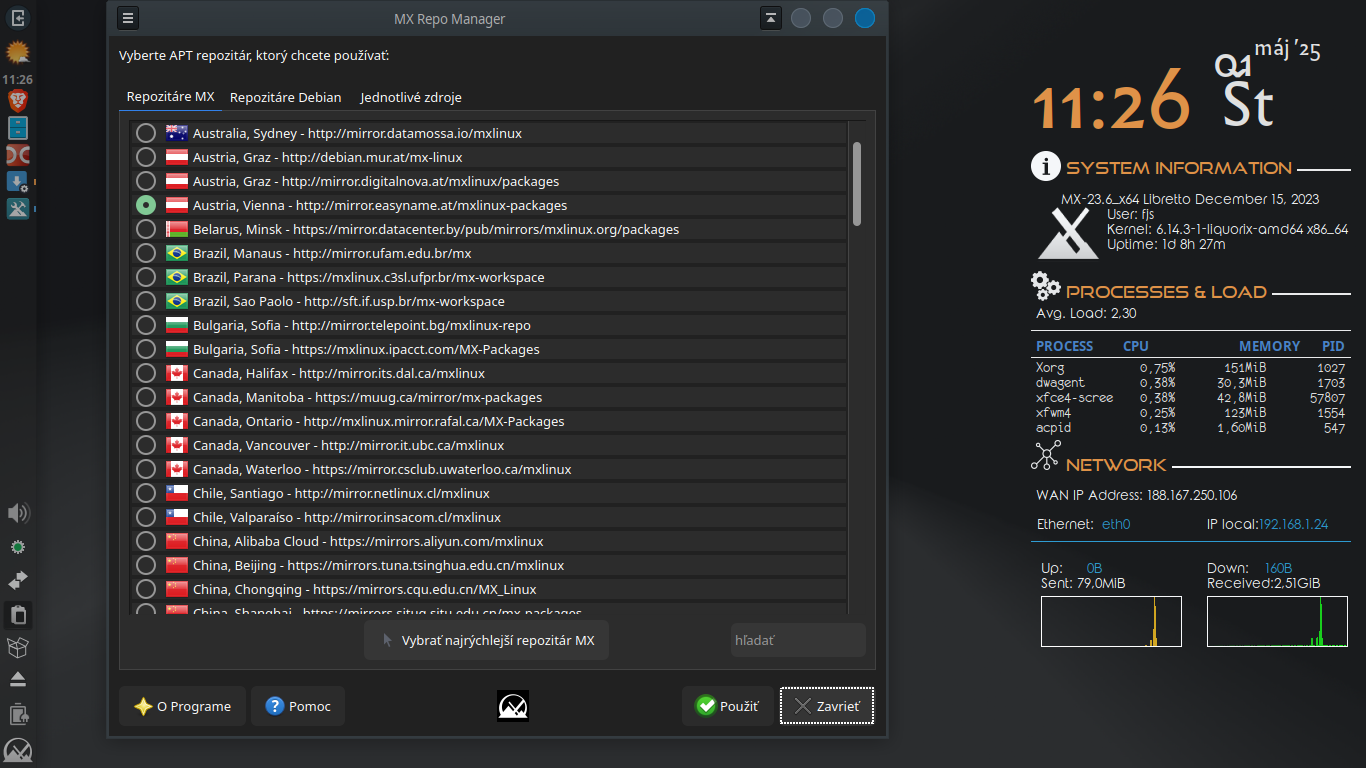This screenshot has width=1366, height=768.
Task: Click the Brazil flag beside the Manaus mirror
Action: 177,253
